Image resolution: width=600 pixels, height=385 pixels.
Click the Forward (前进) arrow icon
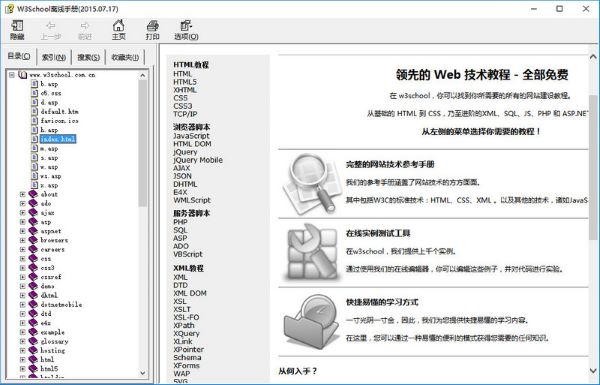tap(85, 26)
